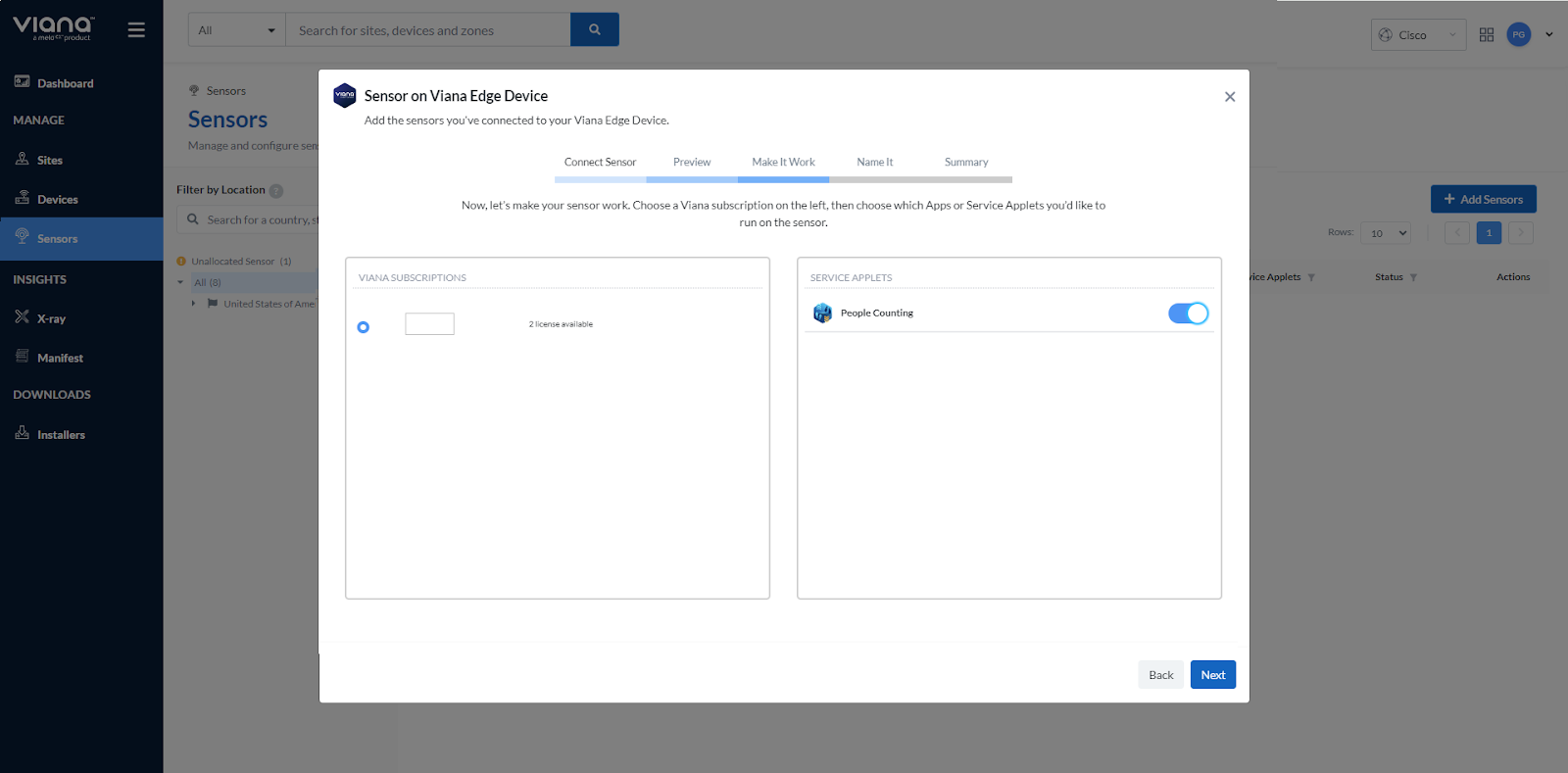
Task: Click the blue search magnifier button
Action: click(x=594, y=30)
